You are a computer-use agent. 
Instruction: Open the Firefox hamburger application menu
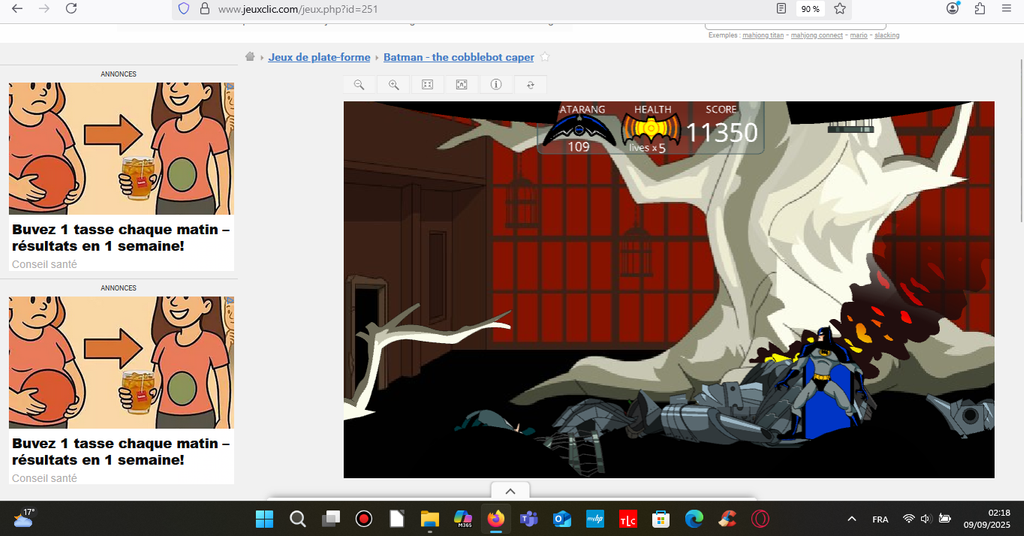1006,9
